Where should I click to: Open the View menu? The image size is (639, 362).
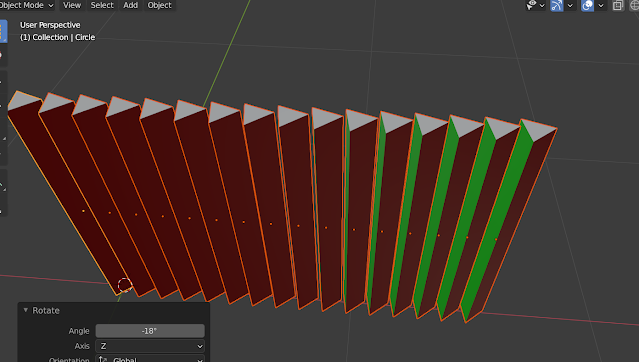click(x=72, y=5)
